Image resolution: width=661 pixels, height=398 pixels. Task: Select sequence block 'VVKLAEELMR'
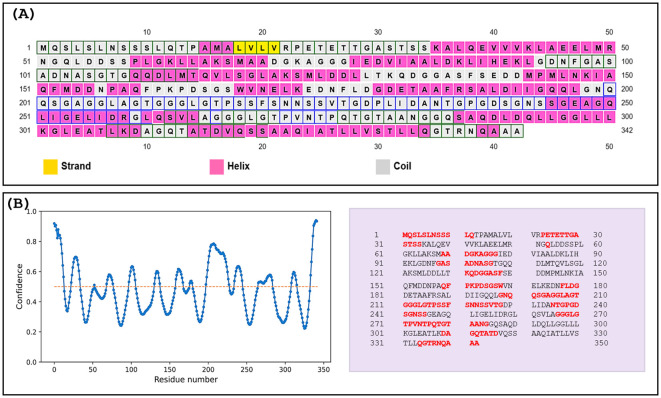point(488,245)
